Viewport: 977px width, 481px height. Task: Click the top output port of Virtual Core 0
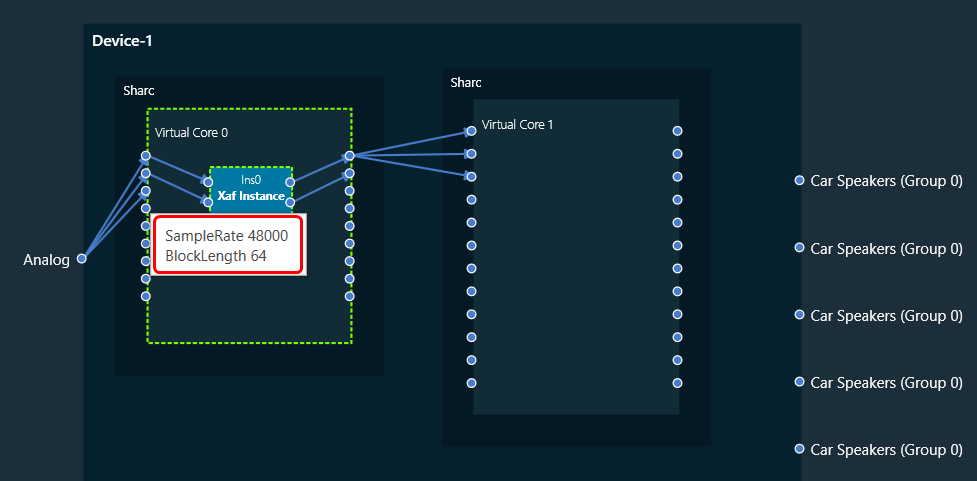tap(349, 156)
